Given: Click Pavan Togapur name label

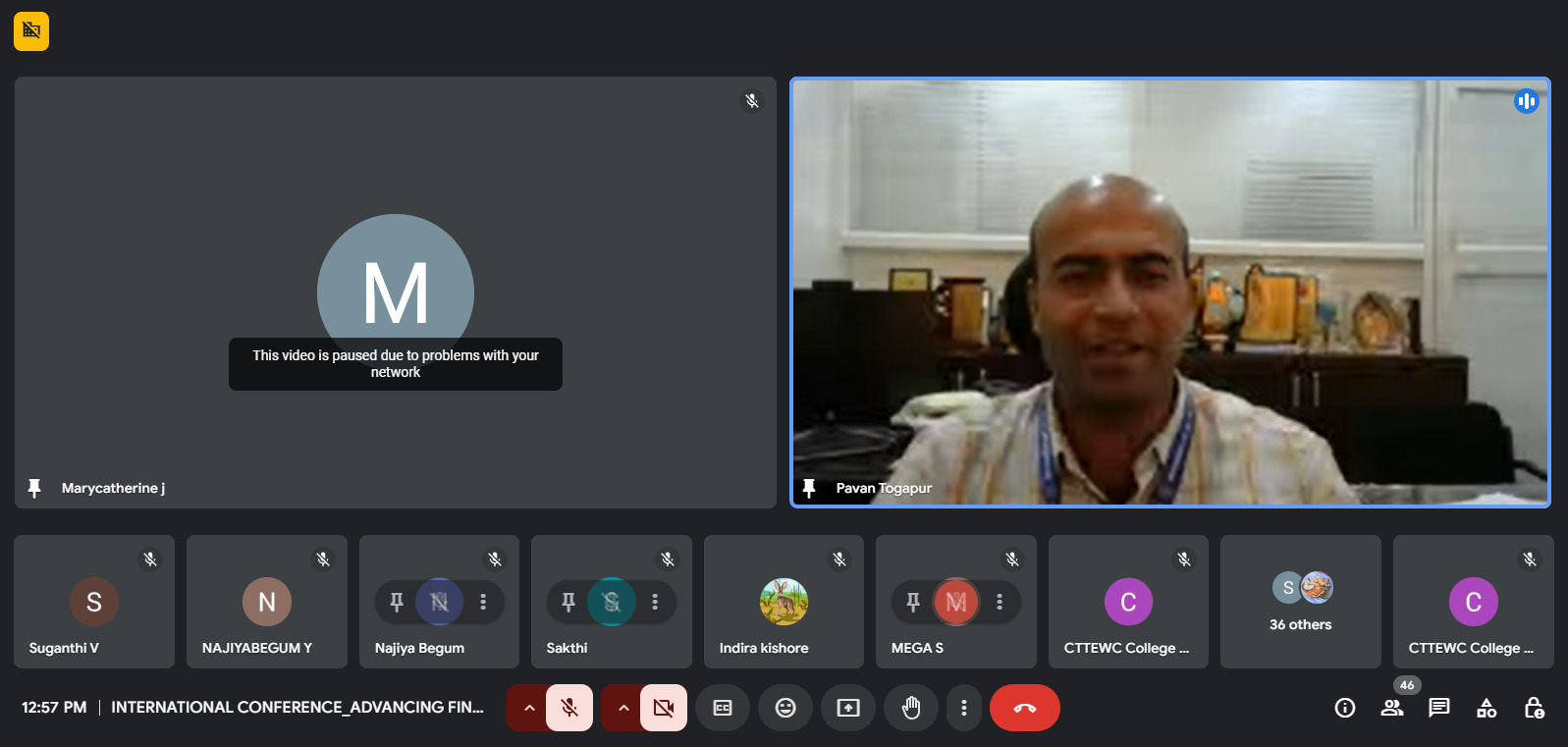Looking at the screenshot, I should pos(884,488).
